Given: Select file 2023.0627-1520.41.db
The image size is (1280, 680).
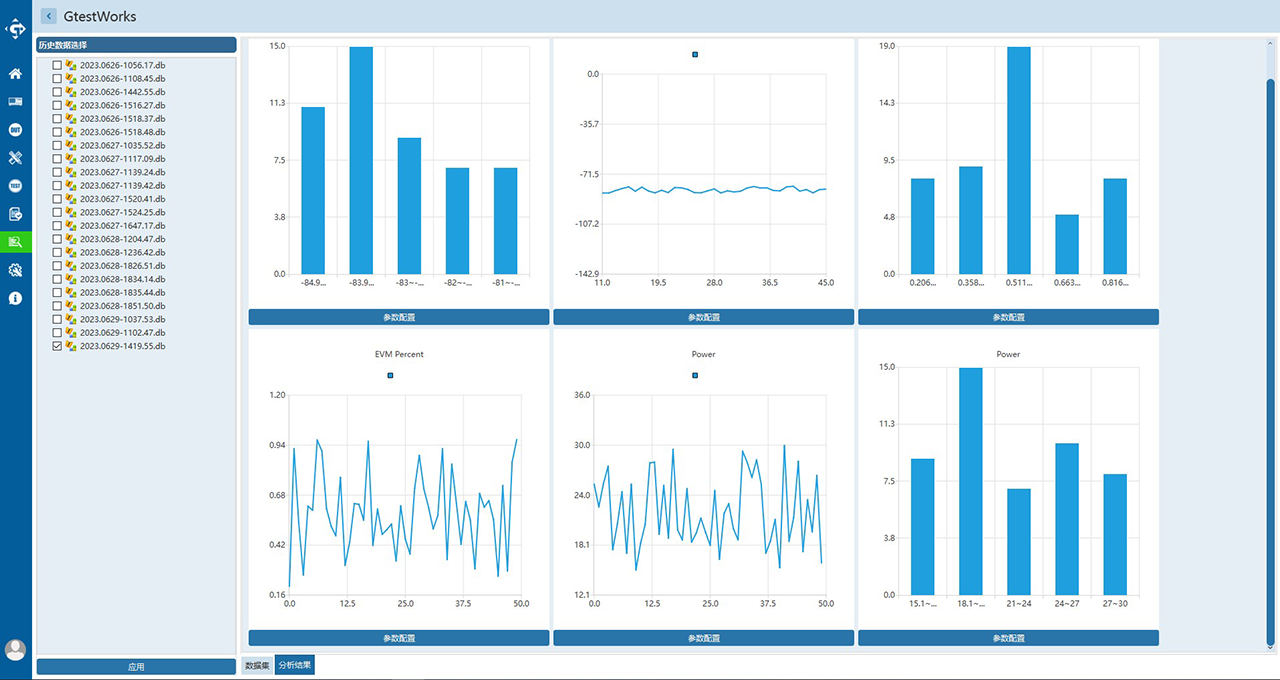Looking at the screenshot, I should [x=123, y=199].
